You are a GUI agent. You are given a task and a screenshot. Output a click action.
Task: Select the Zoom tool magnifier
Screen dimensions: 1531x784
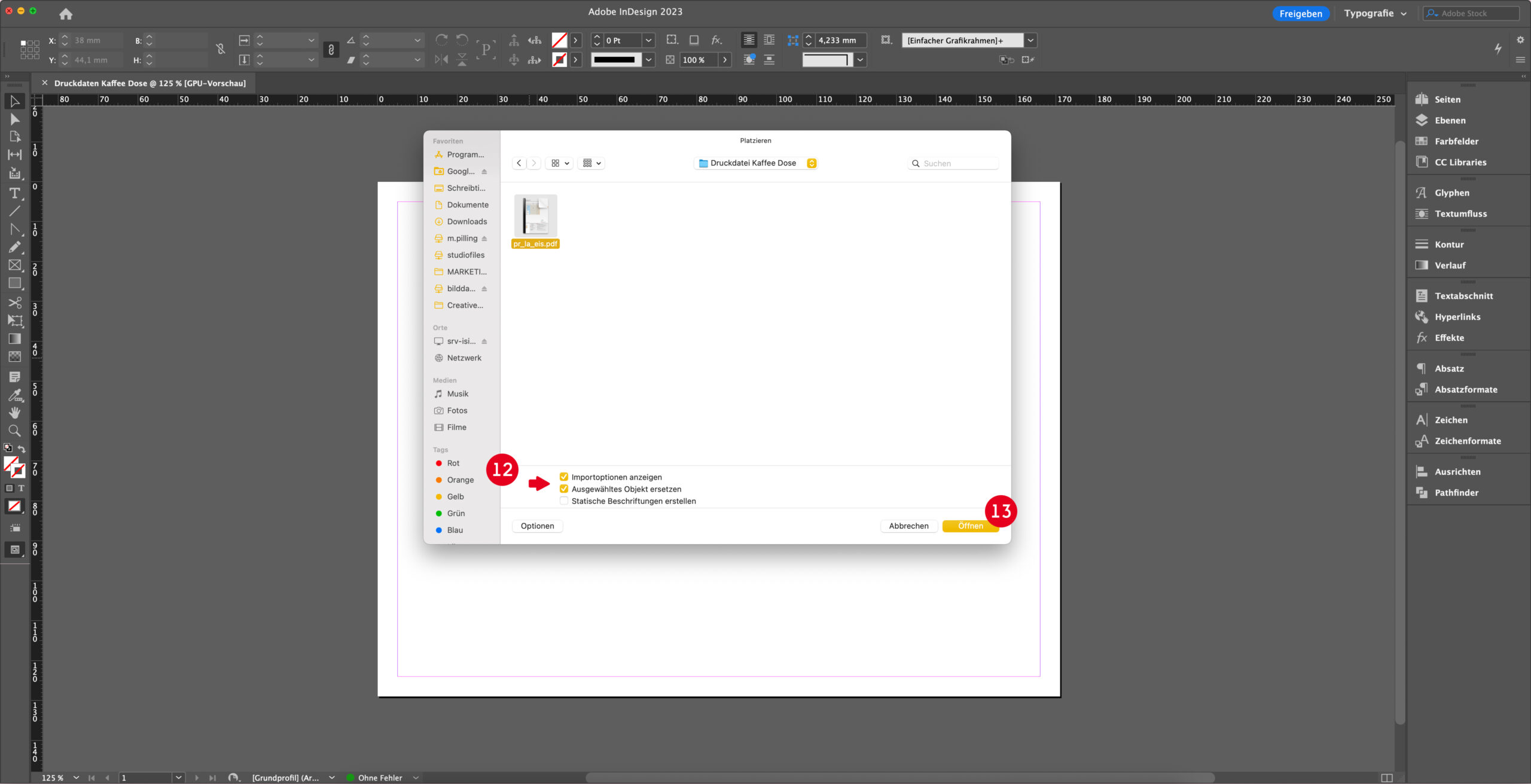point(14,431)
